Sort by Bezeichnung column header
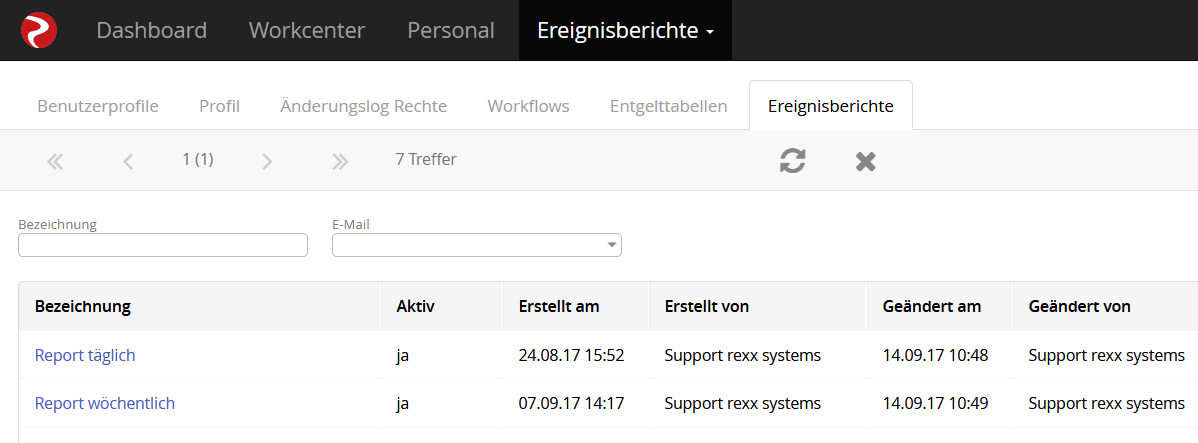This screenshot has height=443, width=1198. (83, 306)
